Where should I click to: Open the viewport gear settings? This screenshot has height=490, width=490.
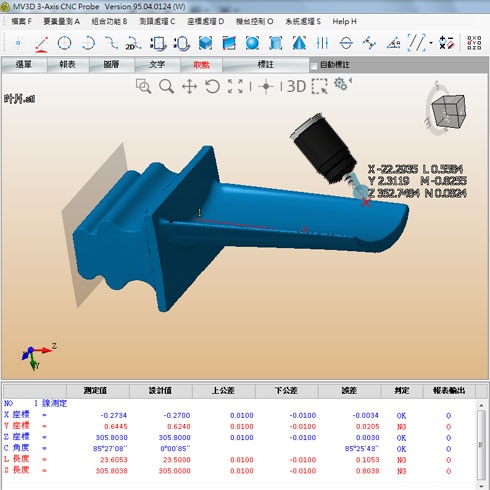[x=342, y=84]
